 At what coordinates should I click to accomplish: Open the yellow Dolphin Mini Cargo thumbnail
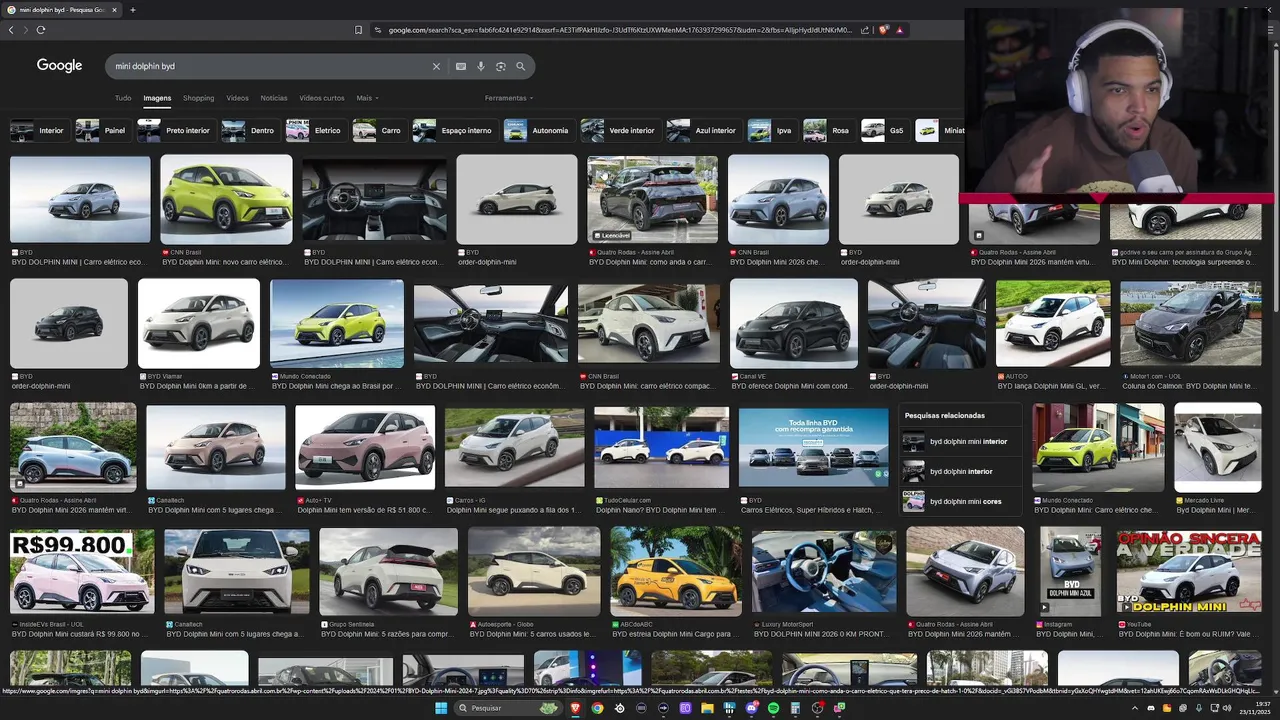[x=676, y=571]
